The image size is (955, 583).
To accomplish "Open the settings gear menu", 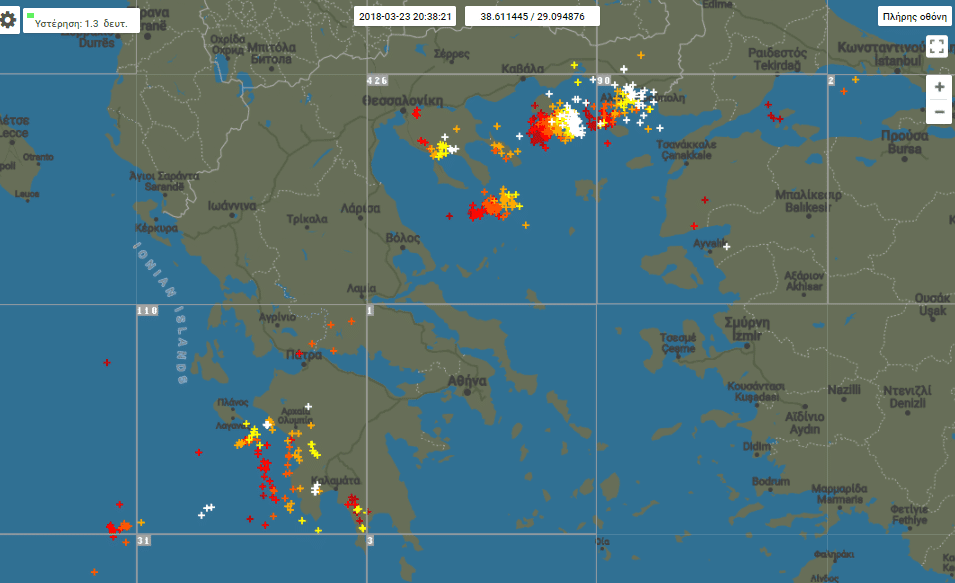I will [9, 19].
